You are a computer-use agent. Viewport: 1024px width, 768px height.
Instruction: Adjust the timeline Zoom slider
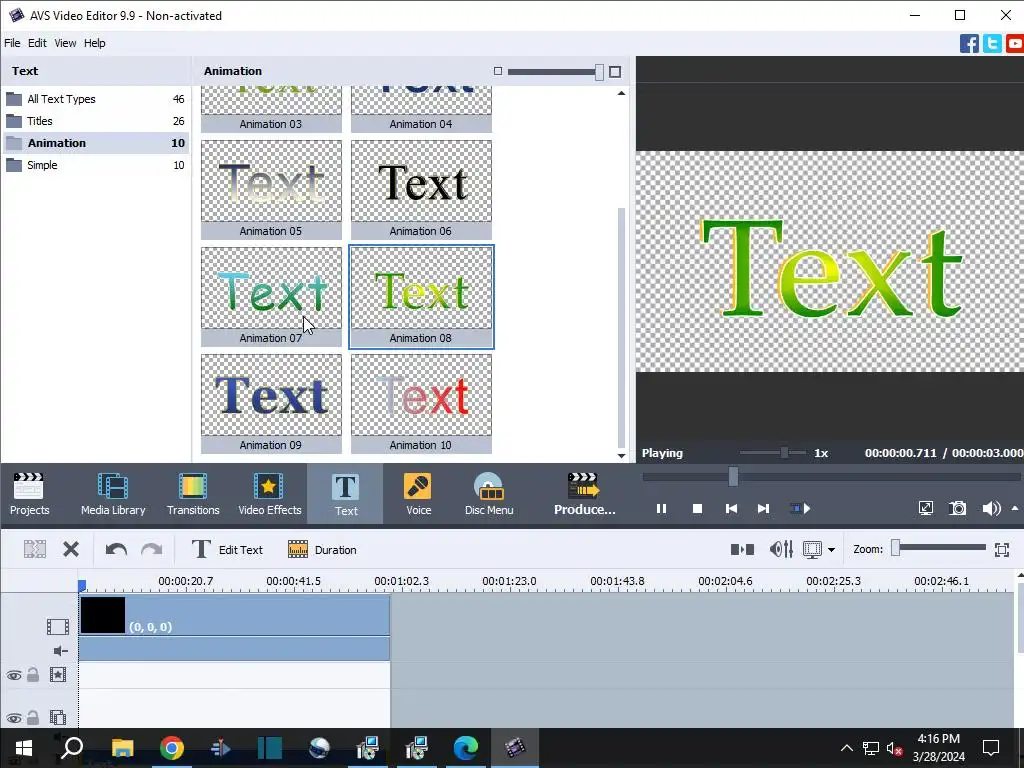(x=896, y=548)
